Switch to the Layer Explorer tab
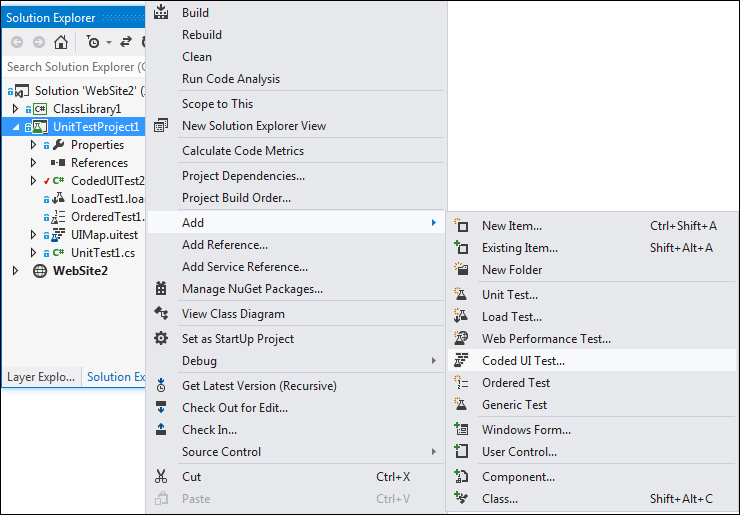 coord(41,377)
